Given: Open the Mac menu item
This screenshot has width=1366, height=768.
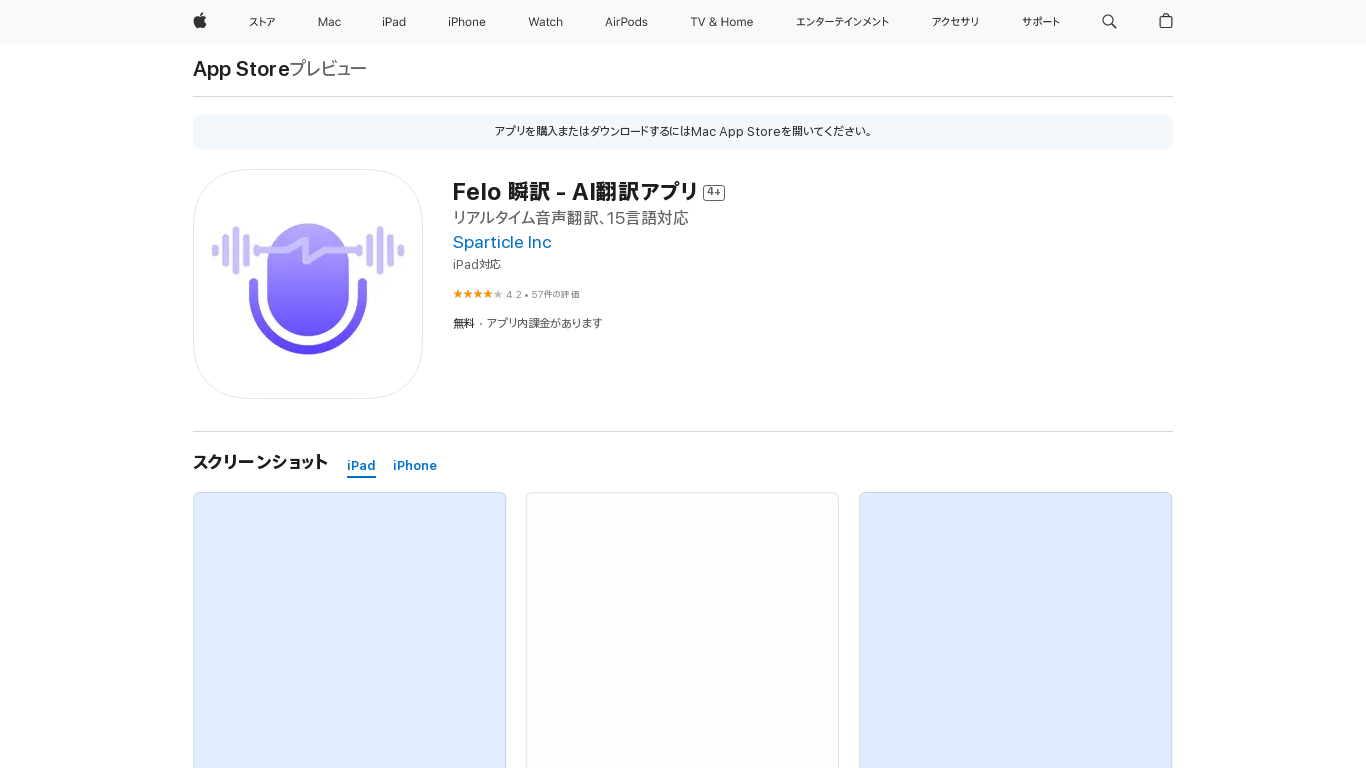Looking at the screenshot, I should pyautogui.click(x=329, y=22).
